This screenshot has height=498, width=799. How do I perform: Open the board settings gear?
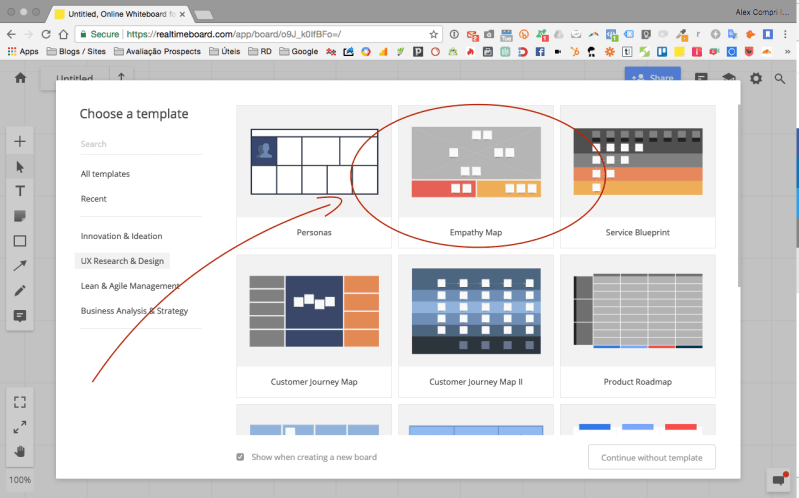756,78
